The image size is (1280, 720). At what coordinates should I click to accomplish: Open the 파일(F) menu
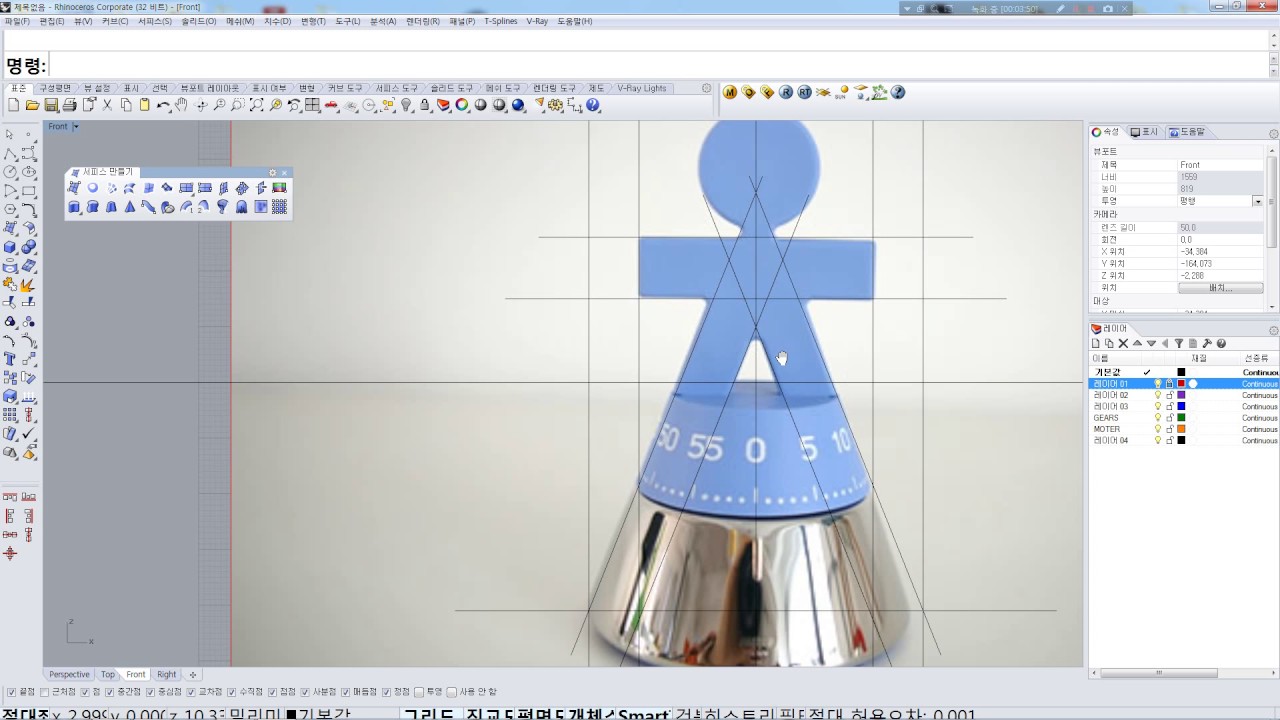[17, 21]
